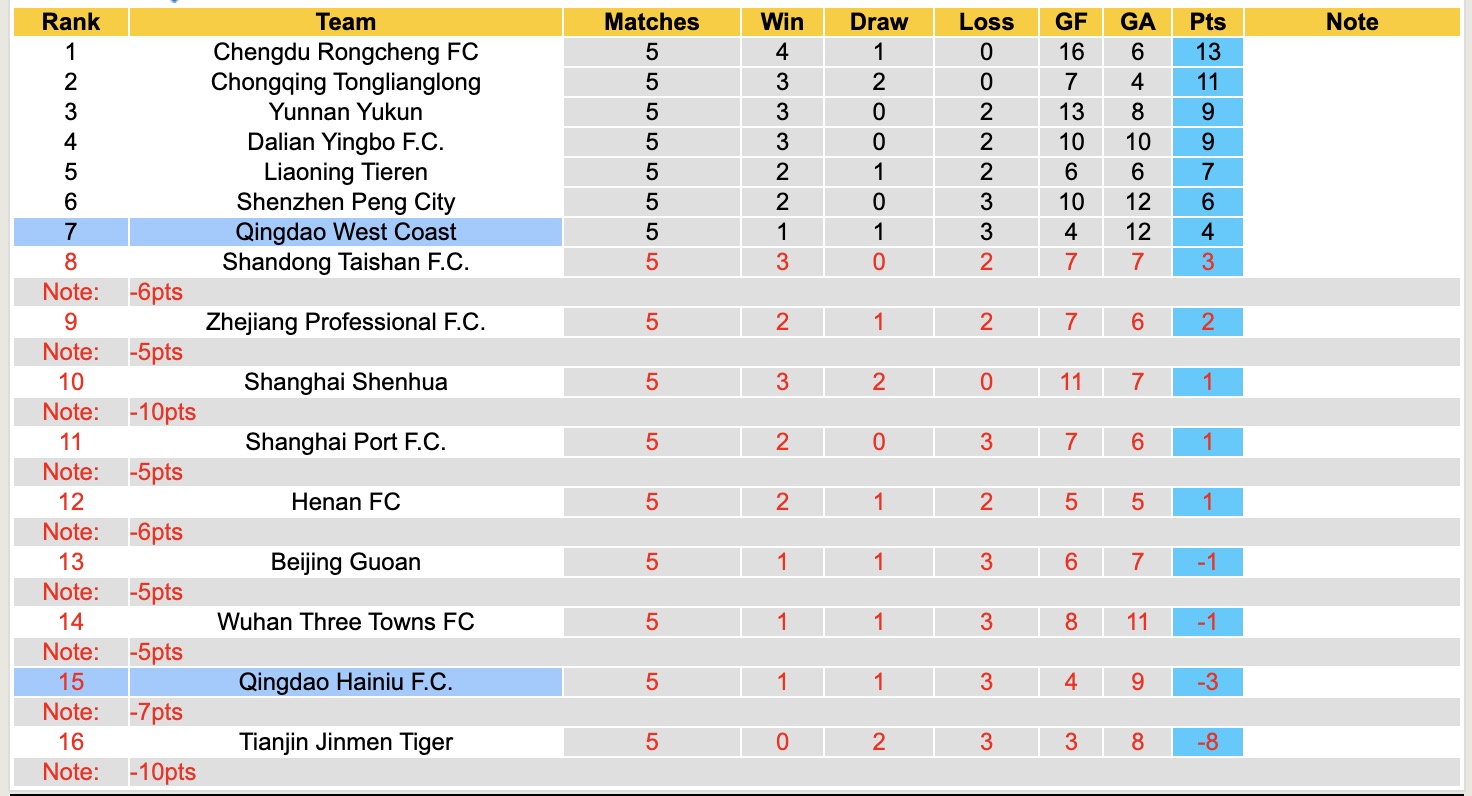The width and height of the screenshot is (1472, 796).
Task: Click Tianjin Jinmen Tiger team name
Action: coord(346,742)
